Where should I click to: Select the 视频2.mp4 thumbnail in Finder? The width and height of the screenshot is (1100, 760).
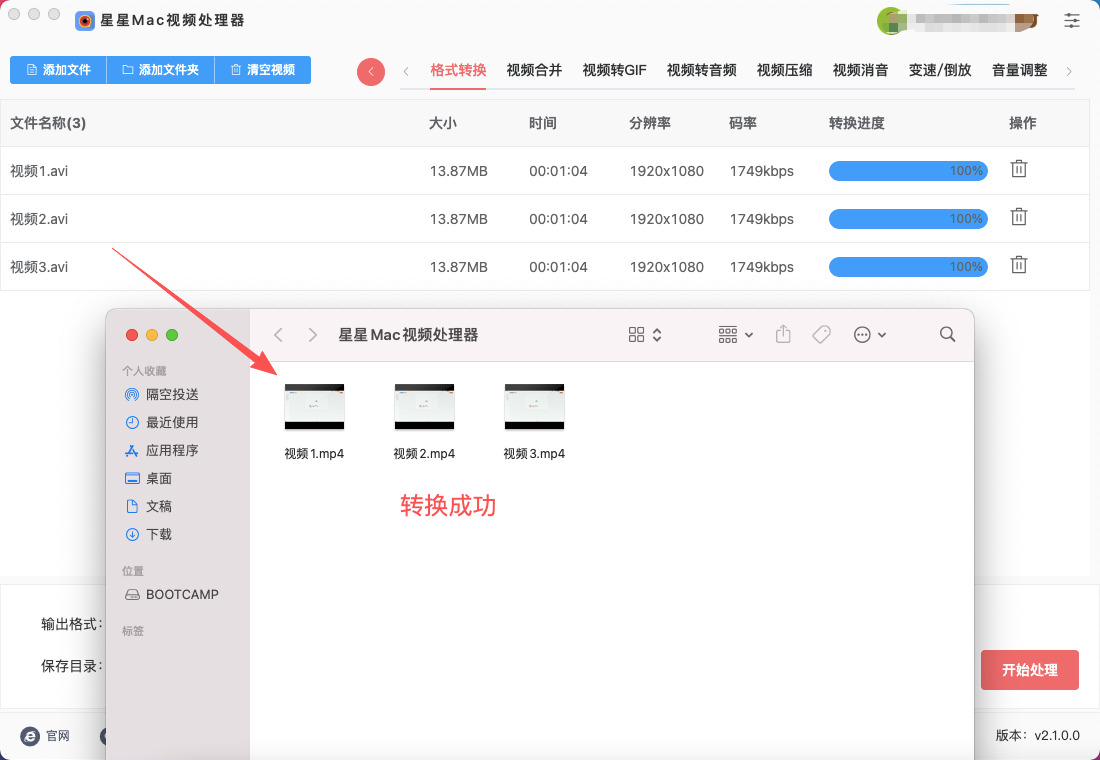click(424, 407)
